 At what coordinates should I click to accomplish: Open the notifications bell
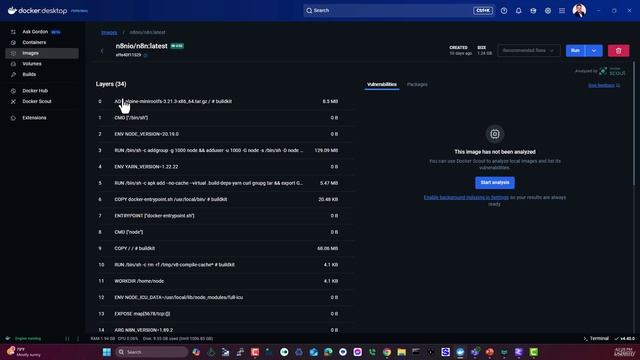[518, 11]
